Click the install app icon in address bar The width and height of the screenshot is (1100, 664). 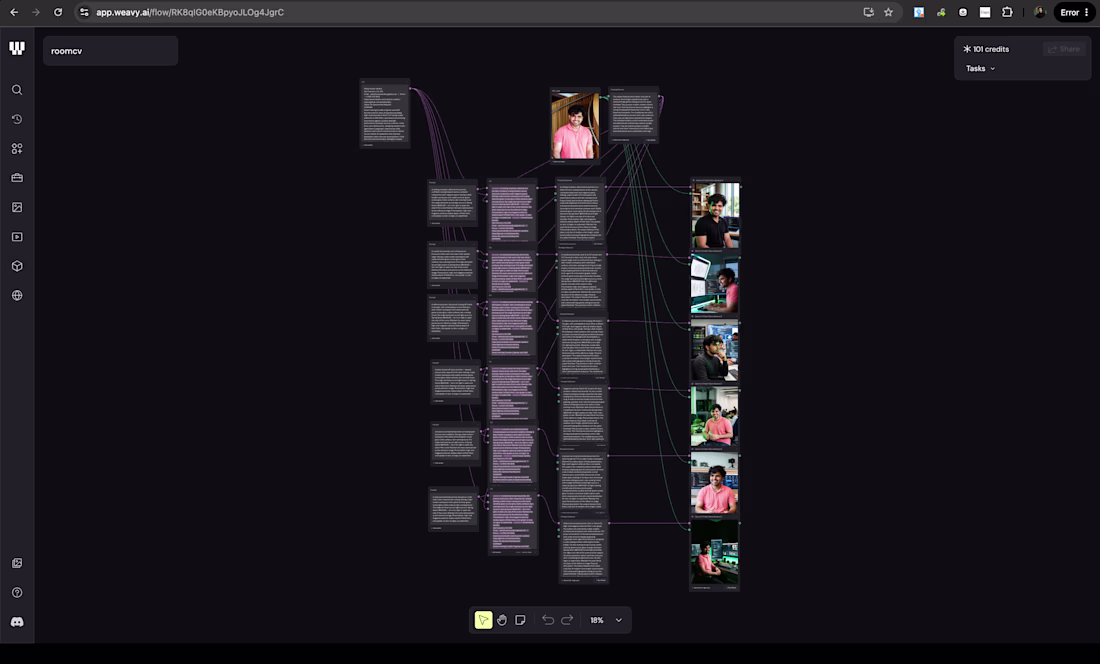click(x=868, y=12)
